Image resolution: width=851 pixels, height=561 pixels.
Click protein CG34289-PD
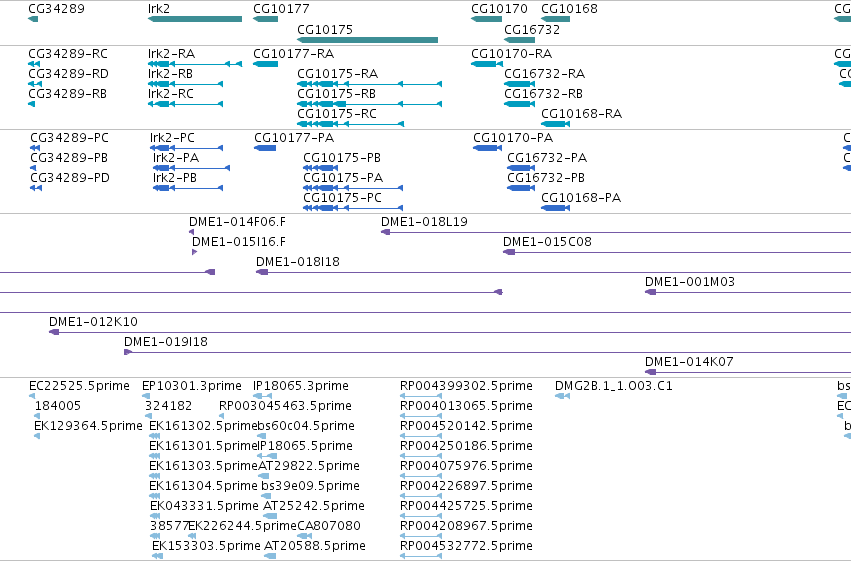[70, 178]
